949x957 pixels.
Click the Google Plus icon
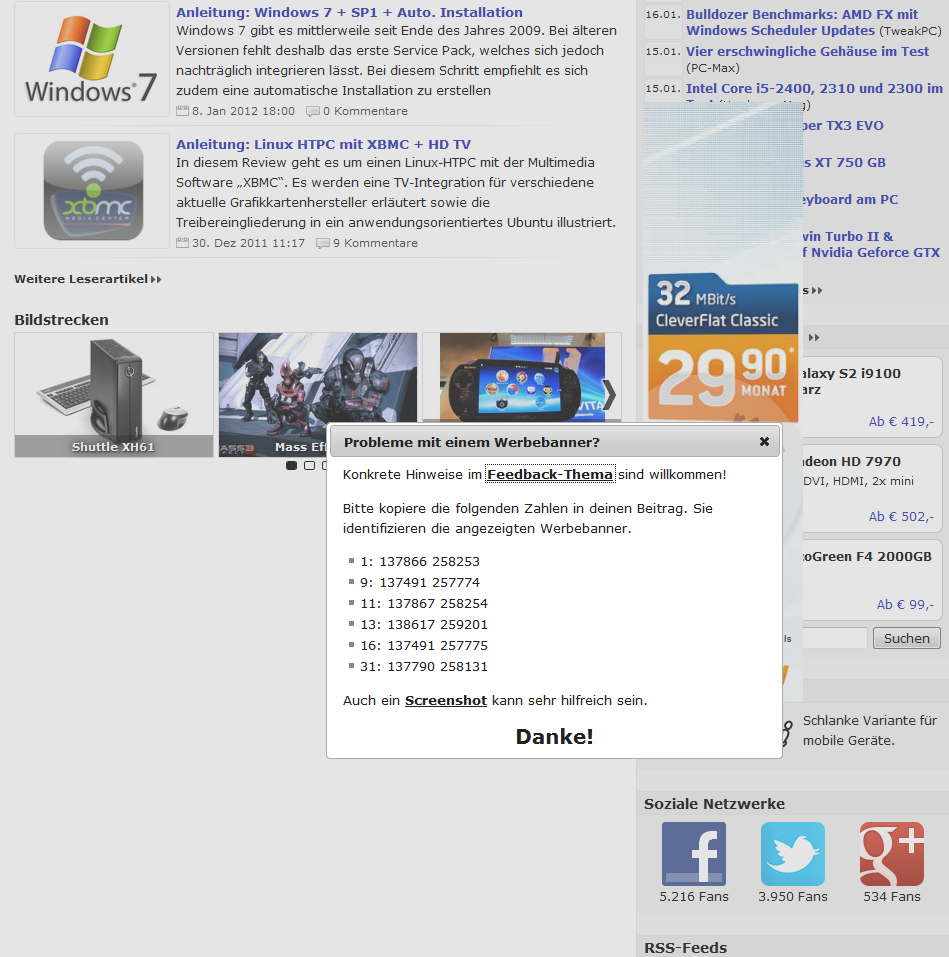point(892,853)
